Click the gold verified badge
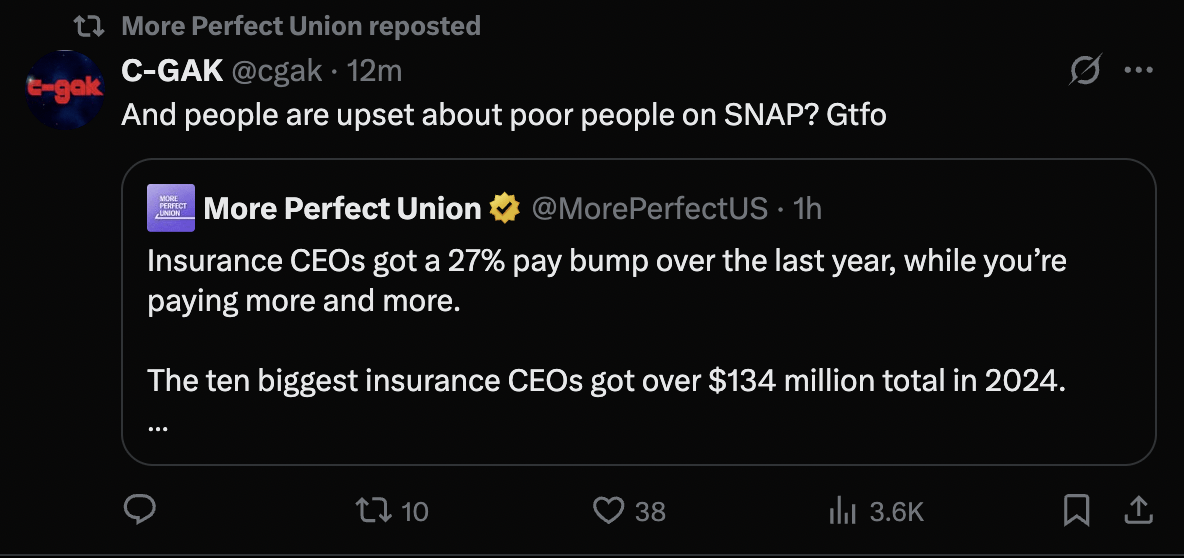1184x558 pixels. [x=505, y=208]
